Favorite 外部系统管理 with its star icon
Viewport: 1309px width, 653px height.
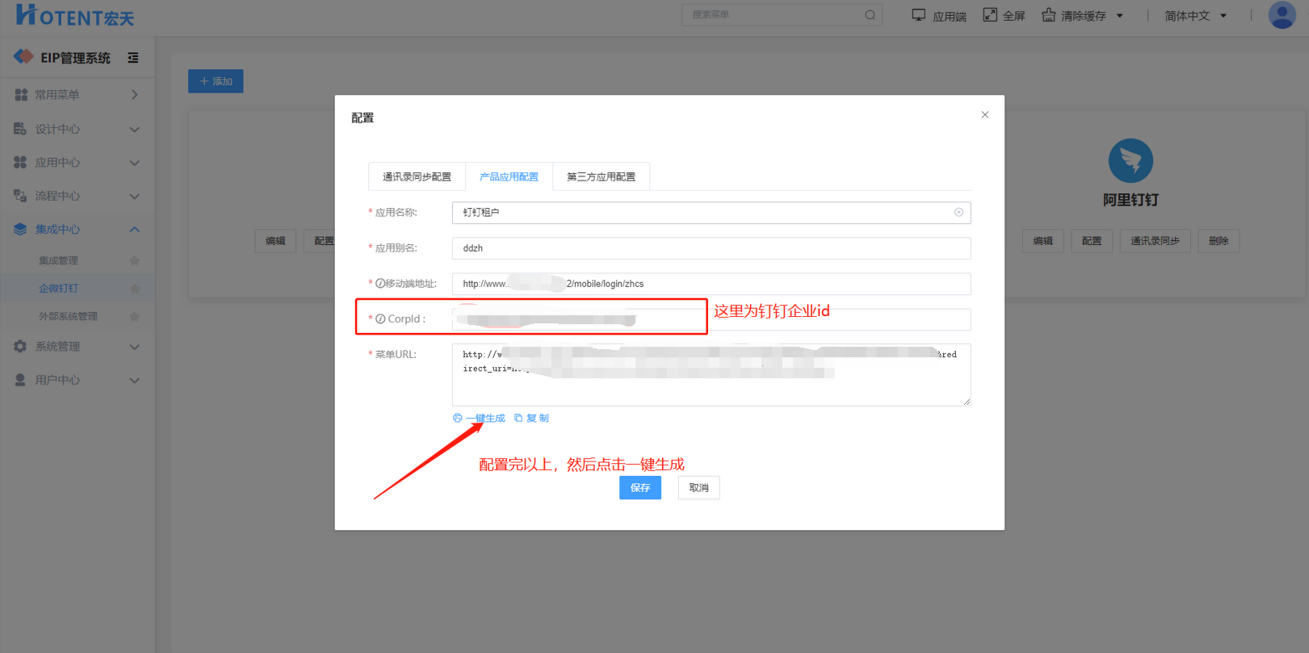(x=135, y=317)
